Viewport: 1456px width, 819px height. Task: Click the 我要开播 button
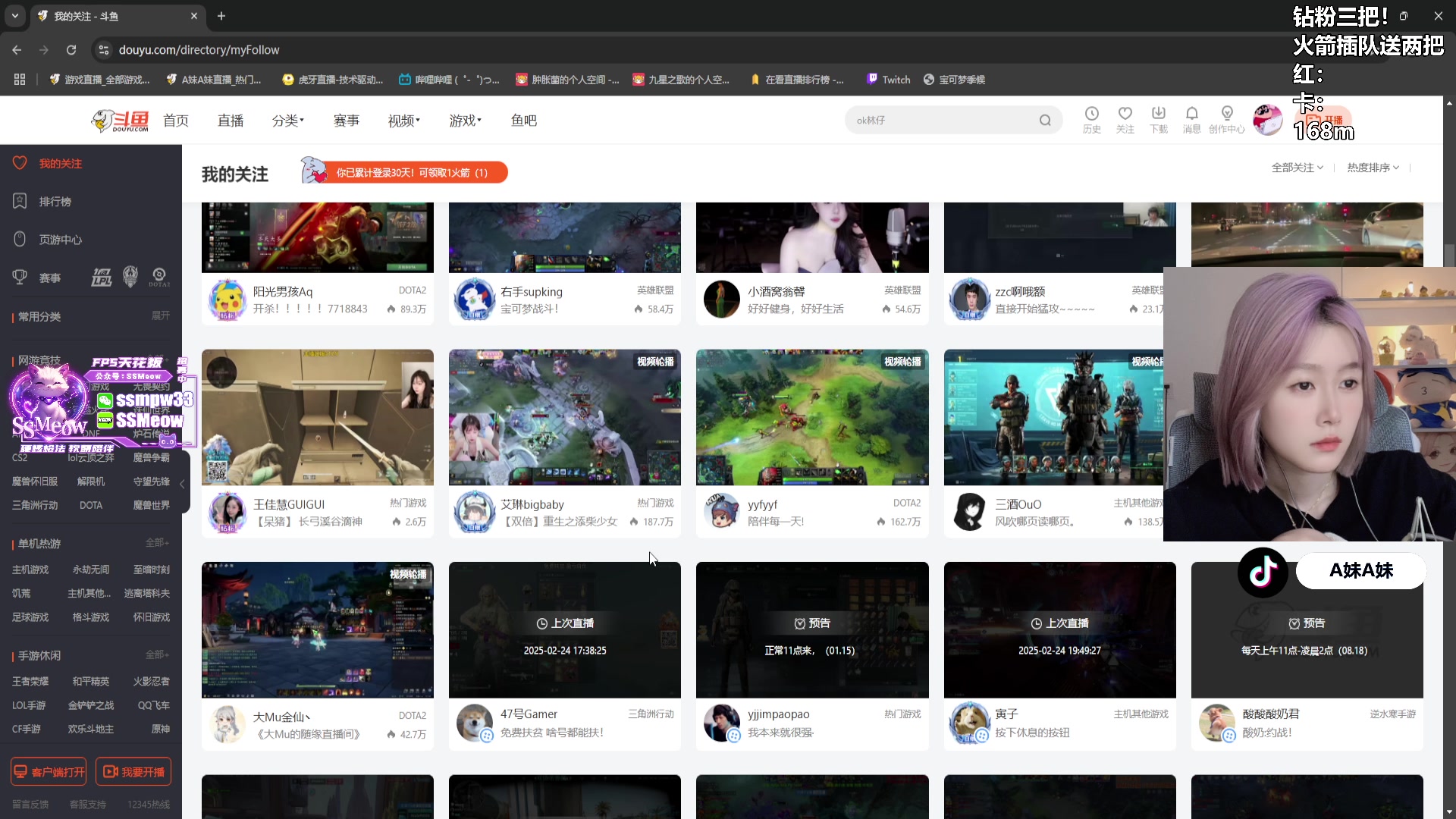tap(133, 771)
